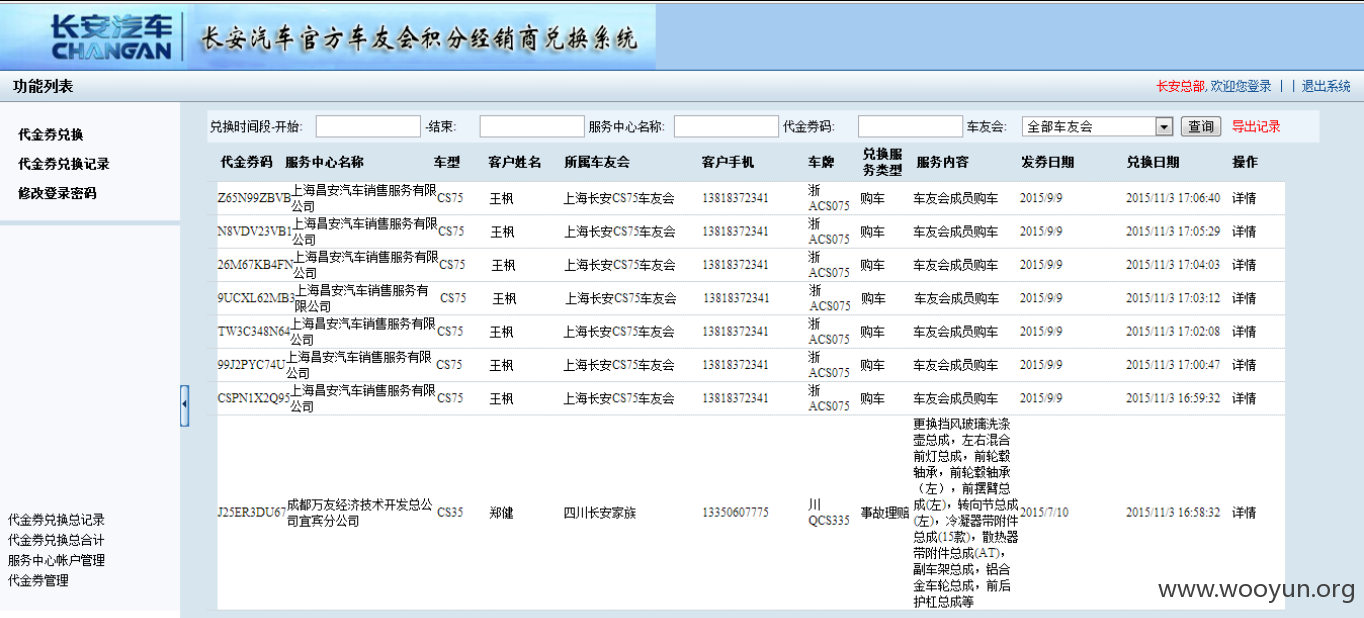This screenshot has height=618, width=1364.
Task: Focus the 兑换时间段-开始 date field
Action: click(x=368, y=127)
